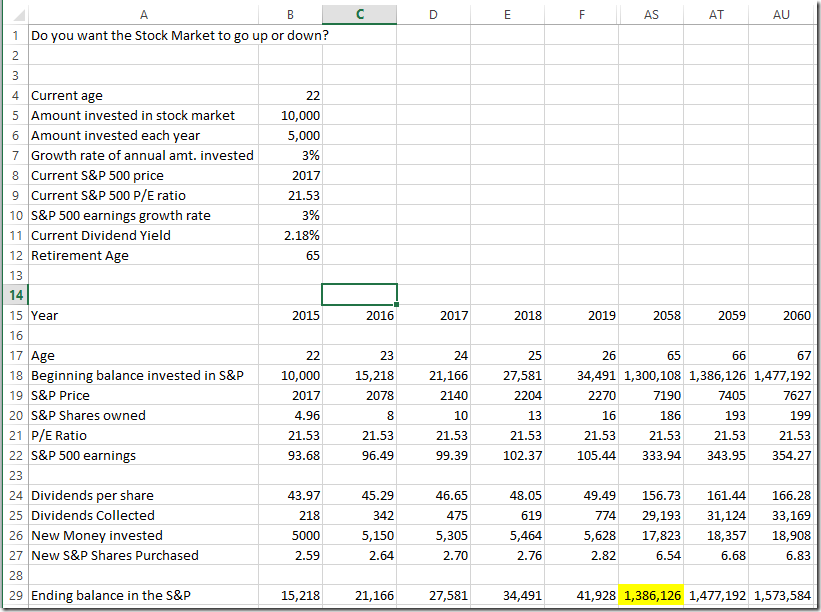Image resolution: width=821 pixels, height=612 pixels.
Task: Select the S&P Price 2078 cell
Action: [359, 395]
